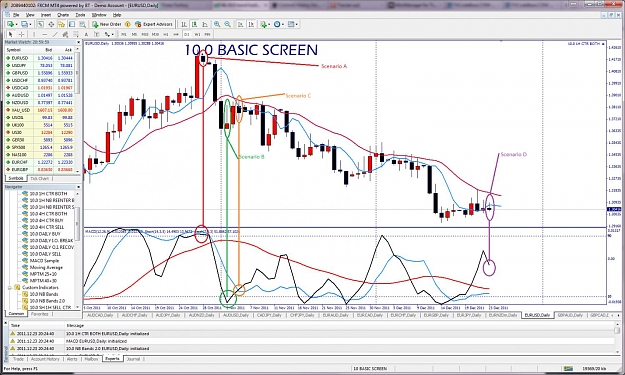Switch chart to bar chart icon
Viewport: 625px width, 375px height.
click(x=184, y=24)
